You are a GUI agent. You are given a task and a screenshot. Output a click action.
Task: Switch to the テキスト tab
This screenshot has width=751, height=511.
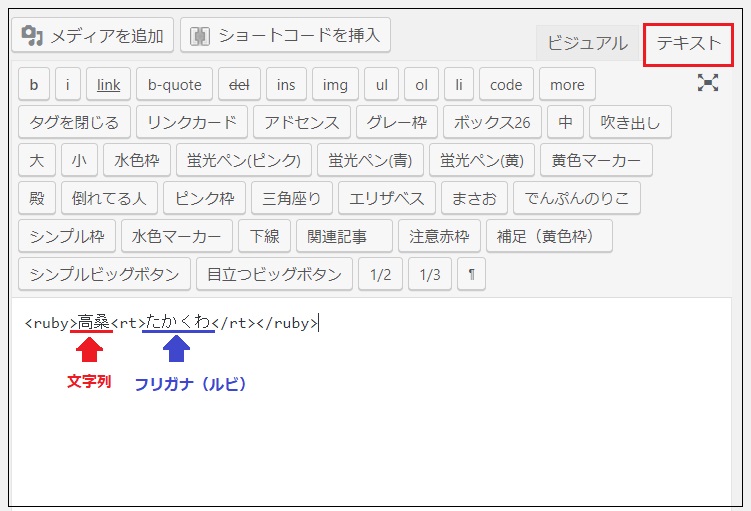(x=688, y=44)
